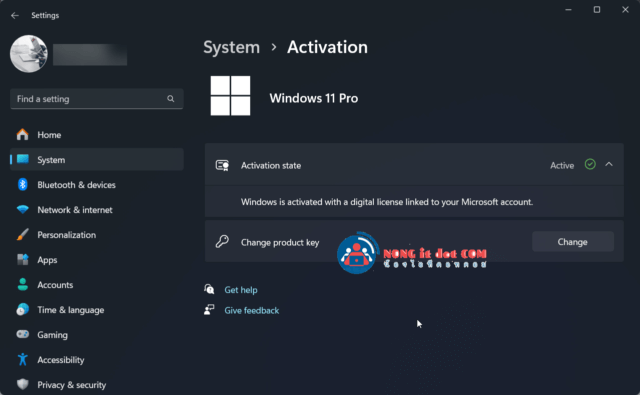This screenshot has width=640, height=395.
Task: Click the Bluetooth icon in sidebar
Action: (x=23, y=184)
